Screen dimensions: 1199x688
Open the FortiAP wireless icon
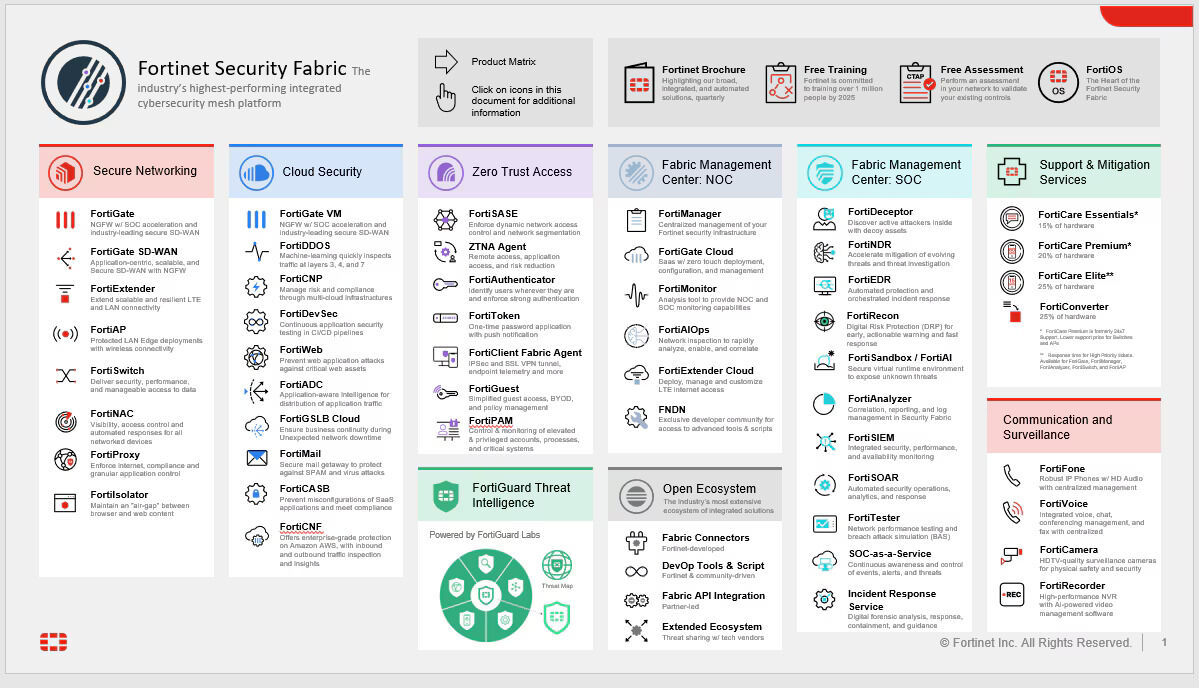[66, 334]
